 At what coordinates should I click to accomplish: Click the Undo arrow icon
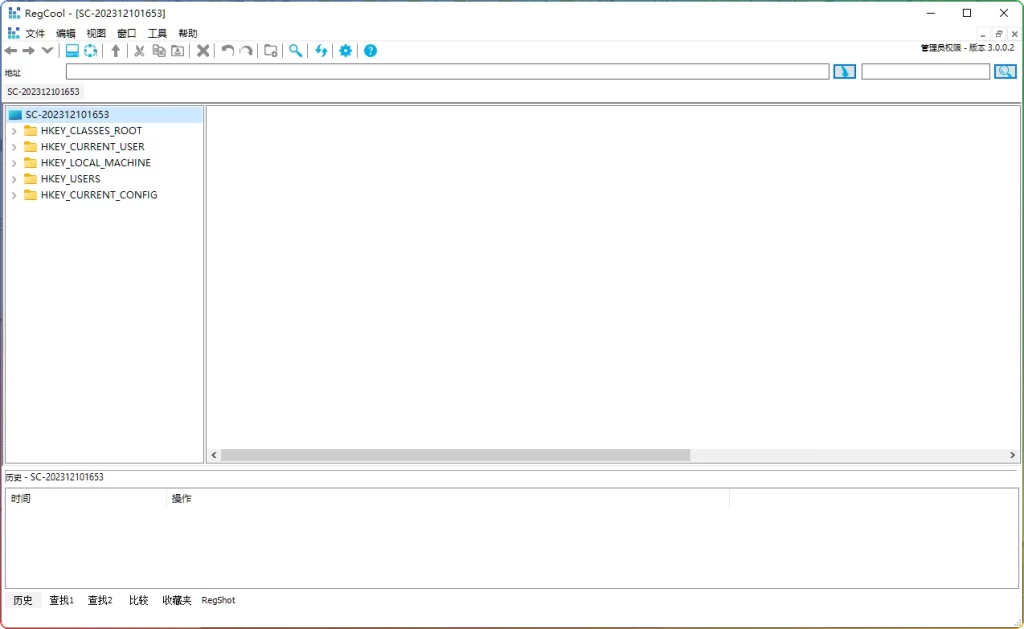228,50
